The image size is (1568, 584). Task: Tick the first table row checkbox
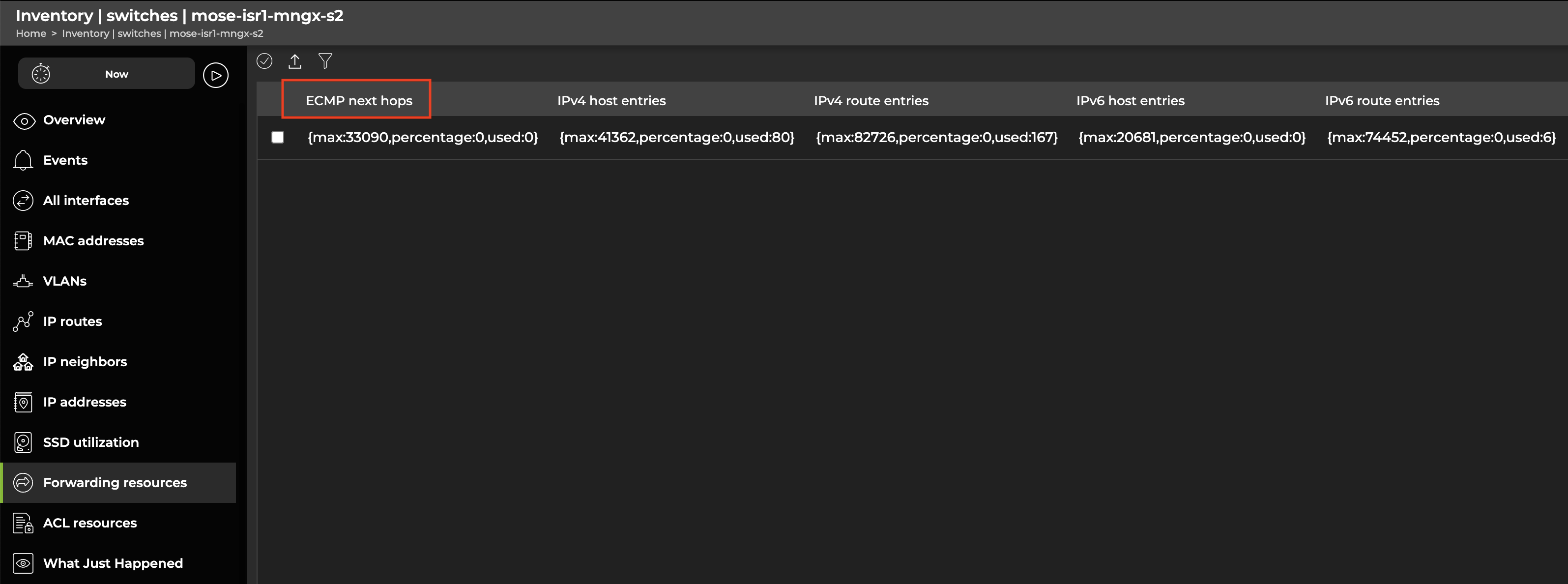tap(278, 138)
